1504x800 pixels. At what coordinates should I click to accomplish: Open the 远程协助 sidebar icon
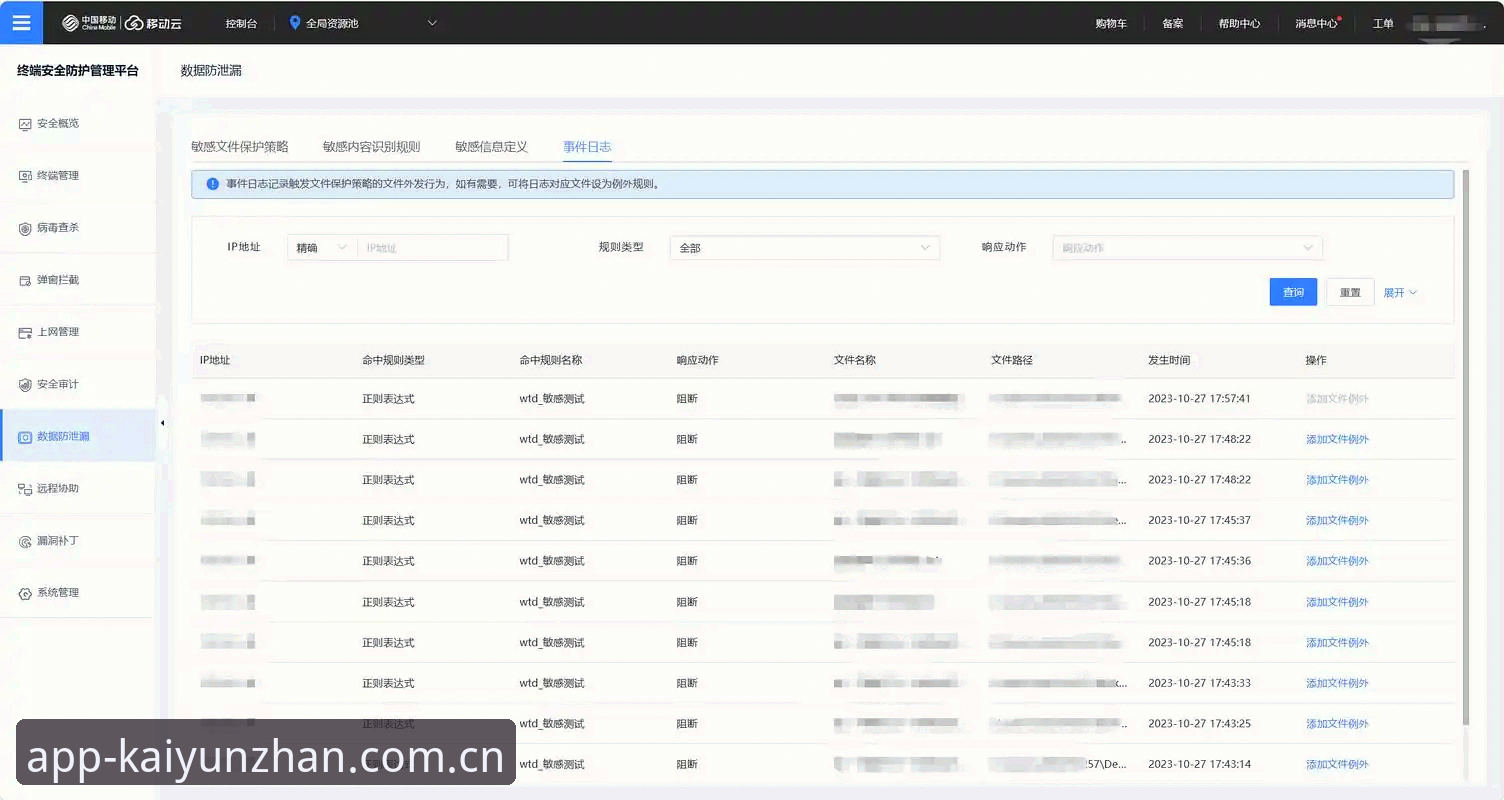pyautogui.click(x=25, y=489)
